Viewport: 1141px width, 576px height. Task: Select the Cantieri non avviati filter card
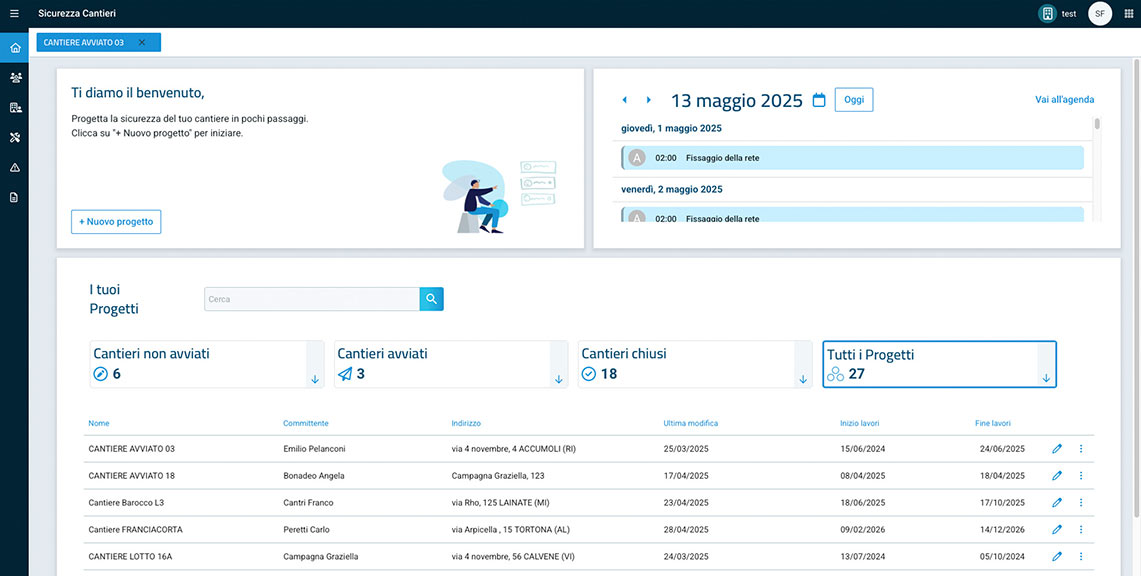click(x=207, y=364)
